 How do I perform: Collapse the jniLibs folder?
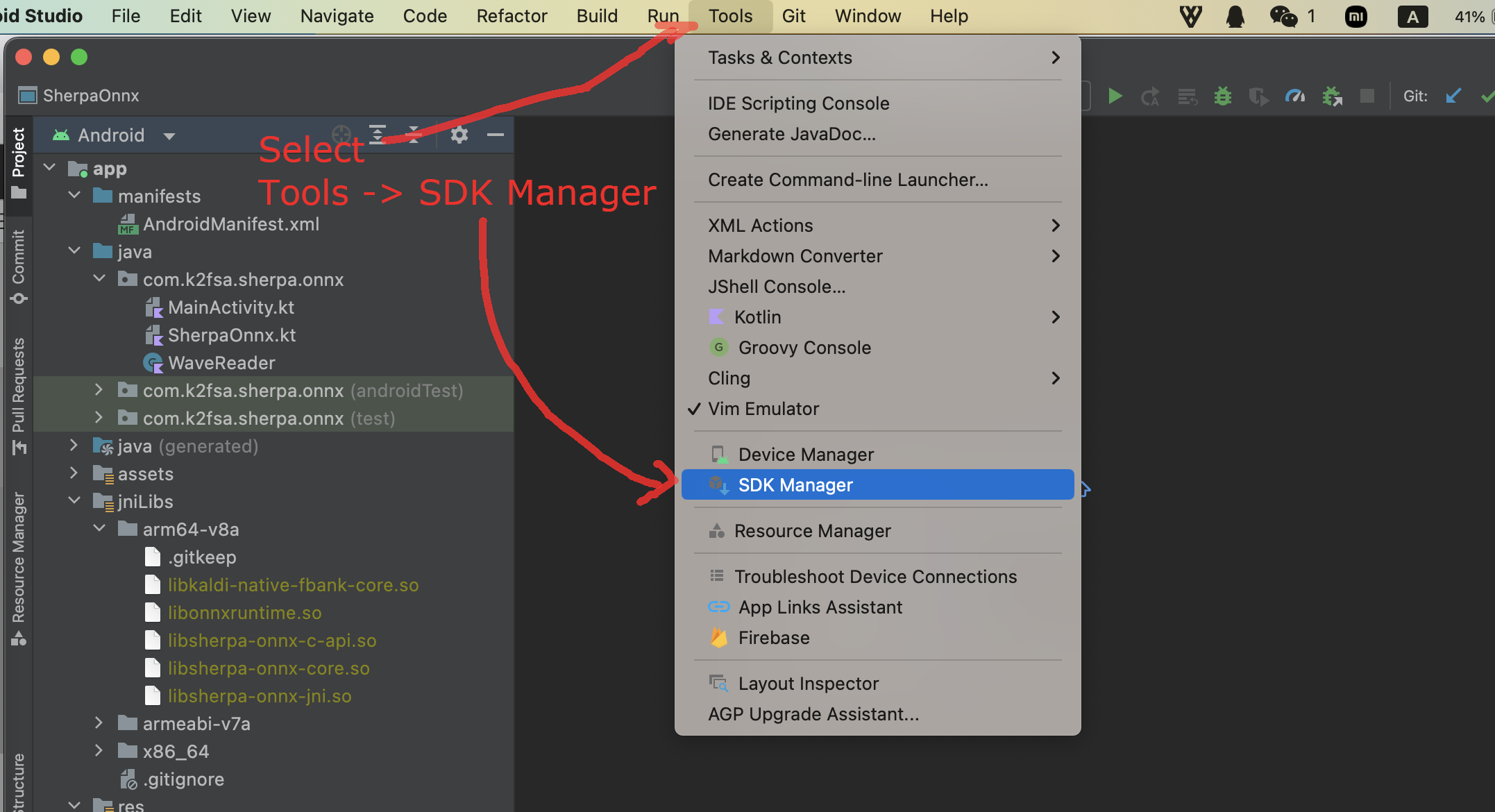[74, 500]
